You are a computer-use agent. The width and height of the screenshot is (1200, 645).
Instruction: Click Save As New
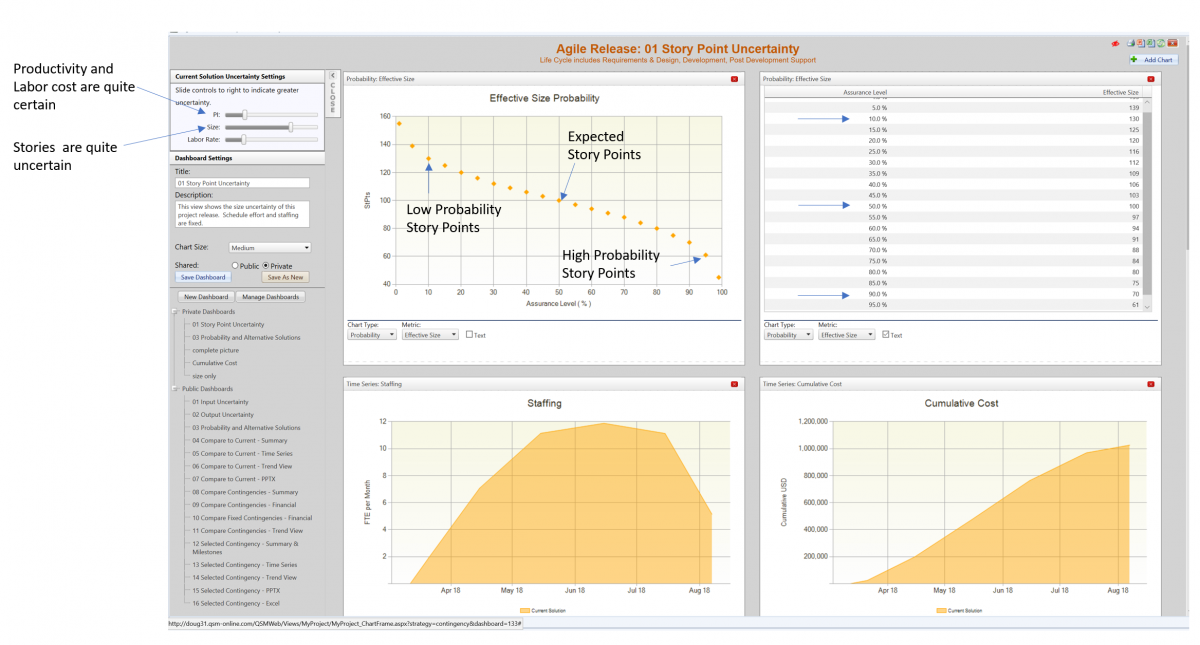286,277
